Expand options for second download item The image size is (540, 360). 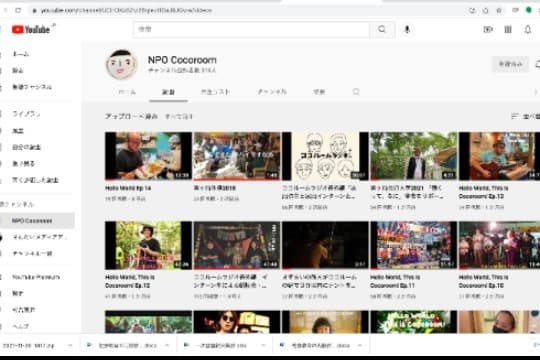[167, 345]
